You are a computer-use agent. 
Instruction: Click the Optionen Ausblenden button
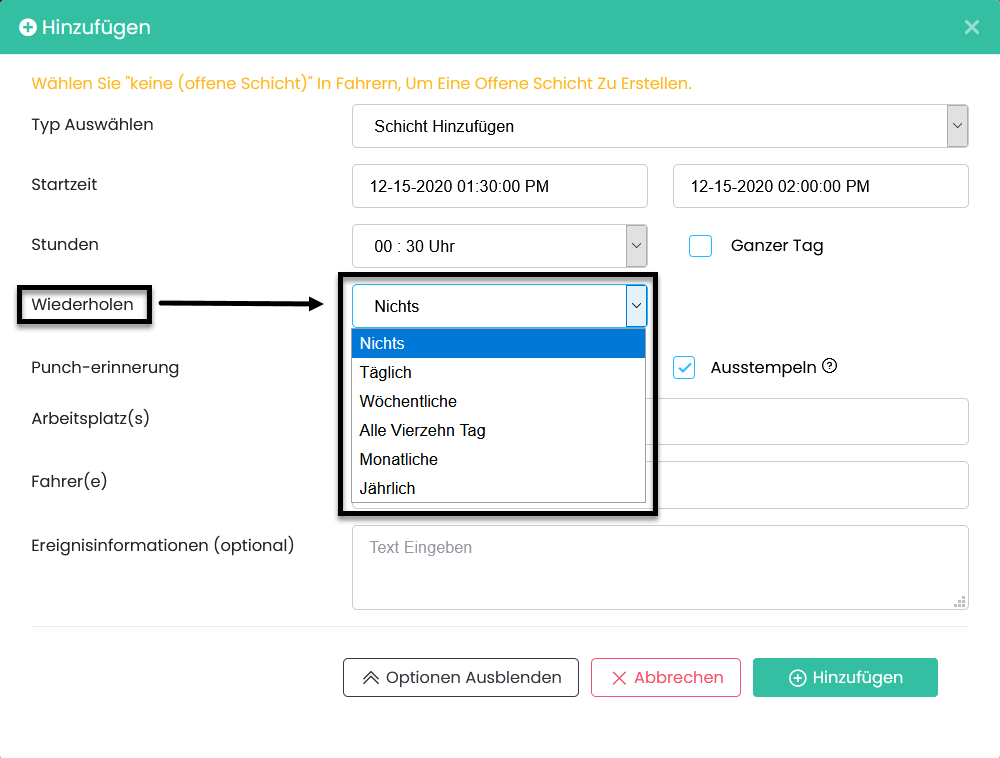tap(460, 677)
